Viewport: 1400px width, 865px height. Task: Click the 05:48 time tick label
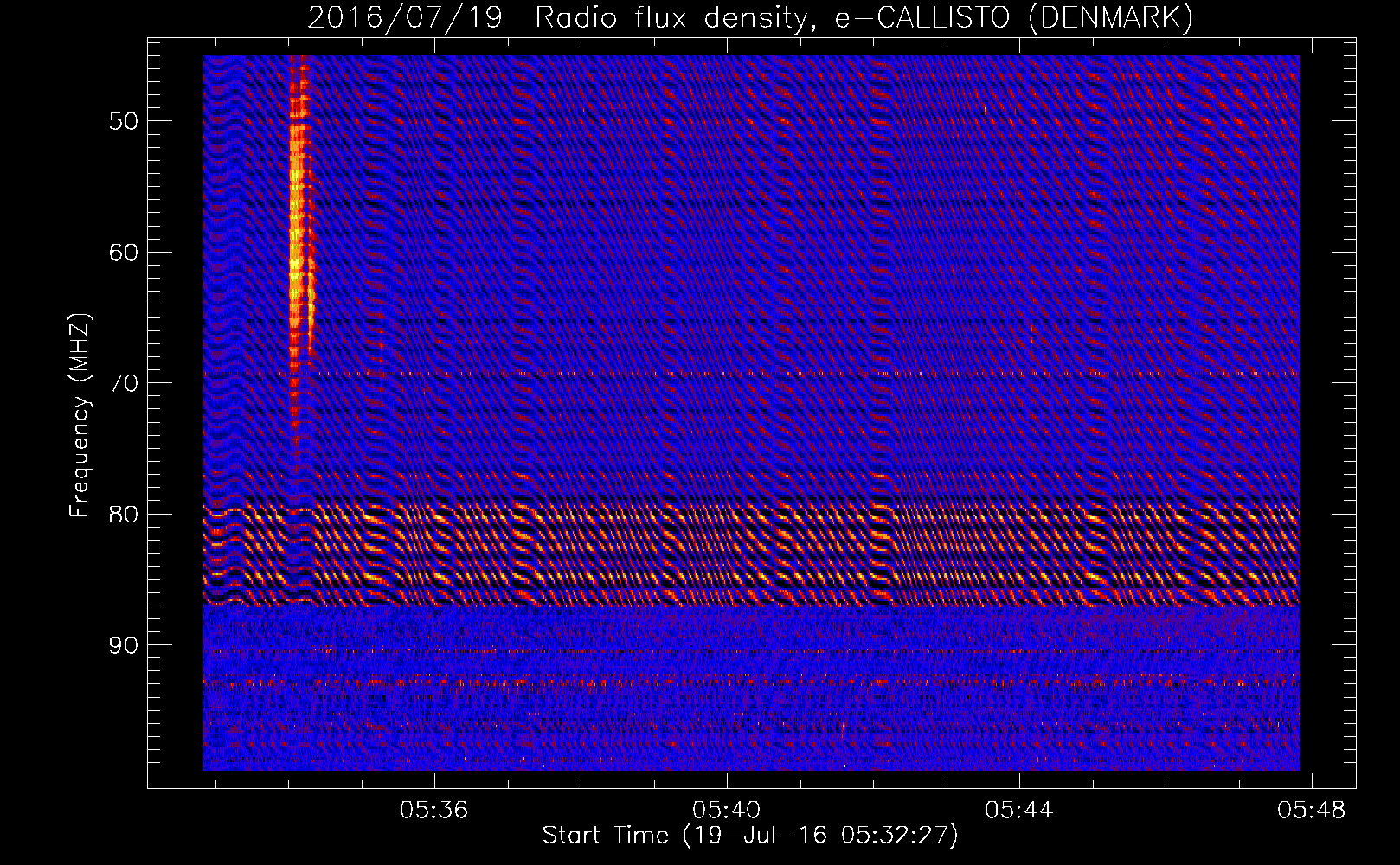(x=1312, y=810)
